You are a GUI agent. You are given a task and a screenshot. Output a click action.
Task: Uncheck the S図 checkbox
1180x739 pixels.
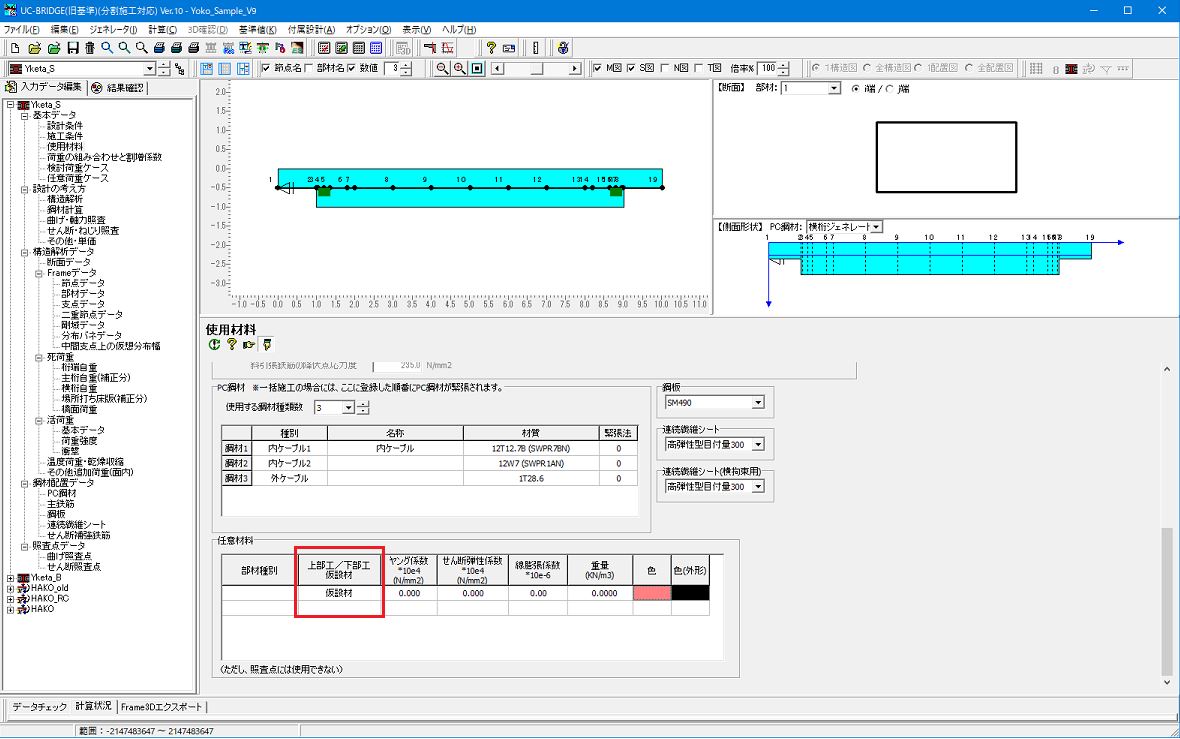631,69
